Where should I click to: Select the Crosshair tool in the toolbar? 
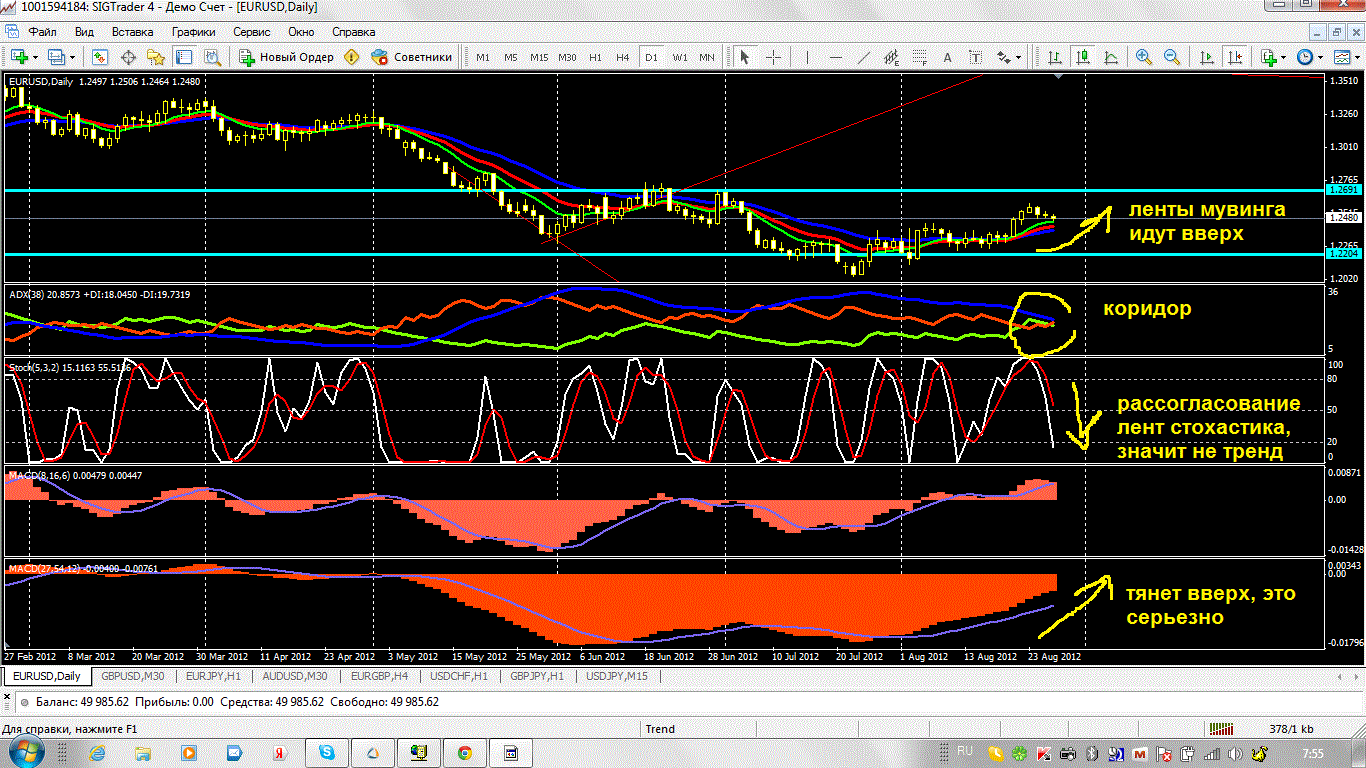click(x=773, y=57)
